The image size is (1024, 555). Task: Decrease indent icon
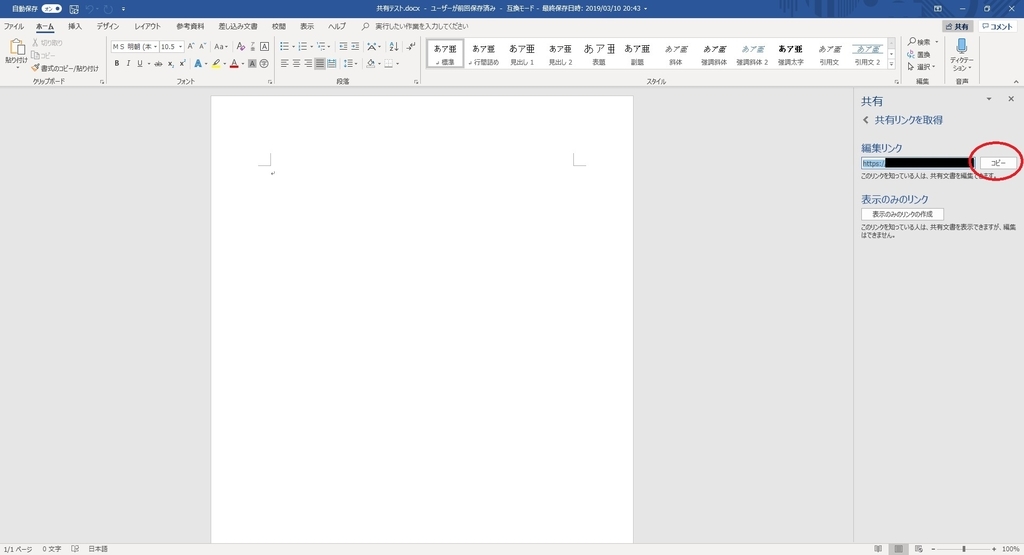pyautogui.click(x=343, y=46)
